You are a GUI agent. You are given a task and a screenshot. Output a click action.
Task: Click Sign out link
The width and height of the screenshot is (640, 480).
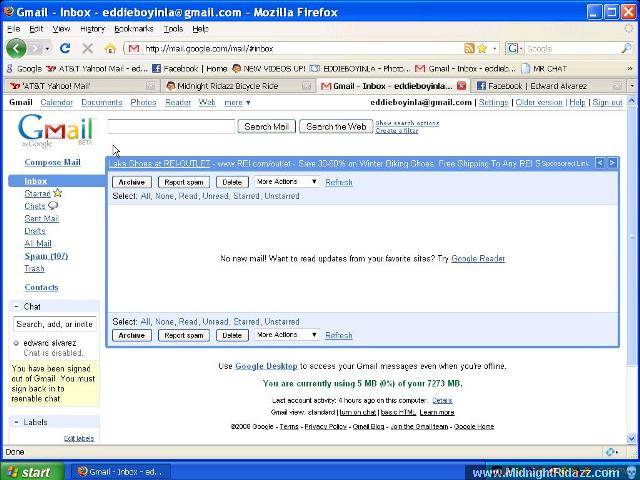tap(607, 102)
